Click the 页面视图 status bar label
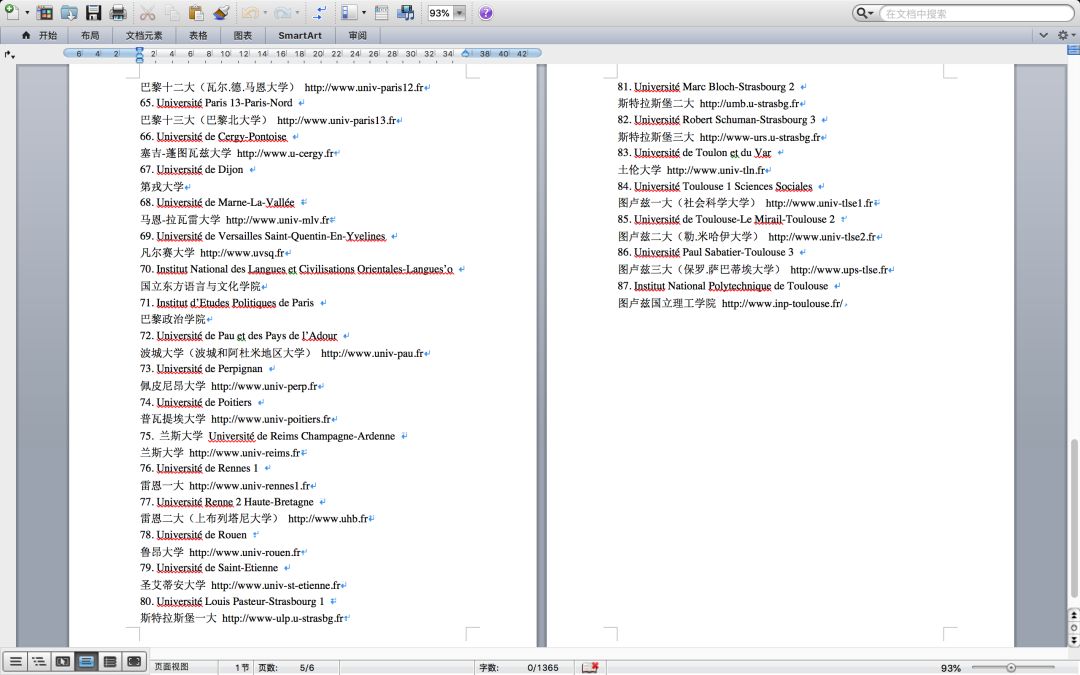Viewport: 1080px width, 675px height. click(172, 667)
